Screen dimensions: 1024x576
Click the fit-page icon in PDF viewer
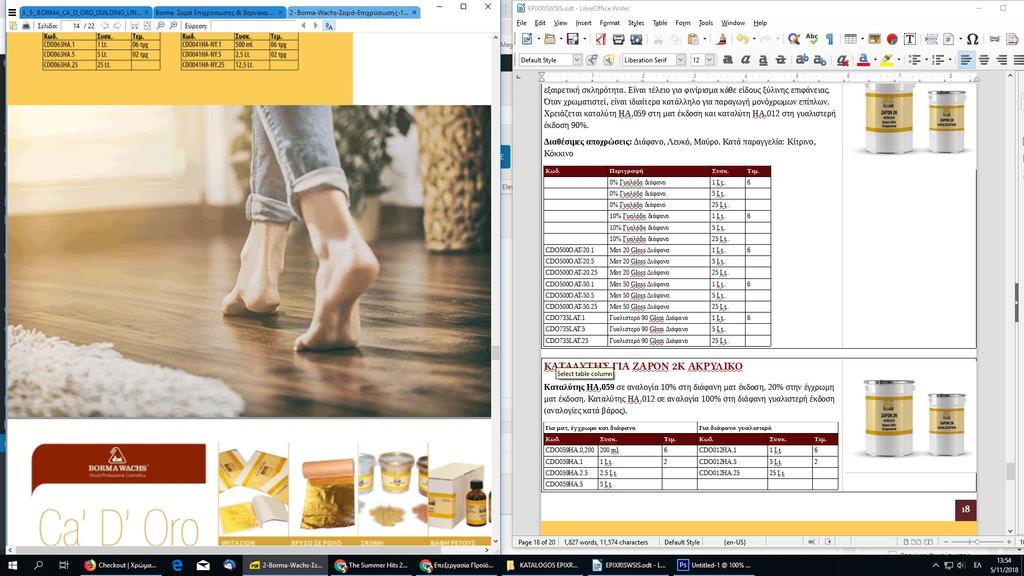coord(147,25)
